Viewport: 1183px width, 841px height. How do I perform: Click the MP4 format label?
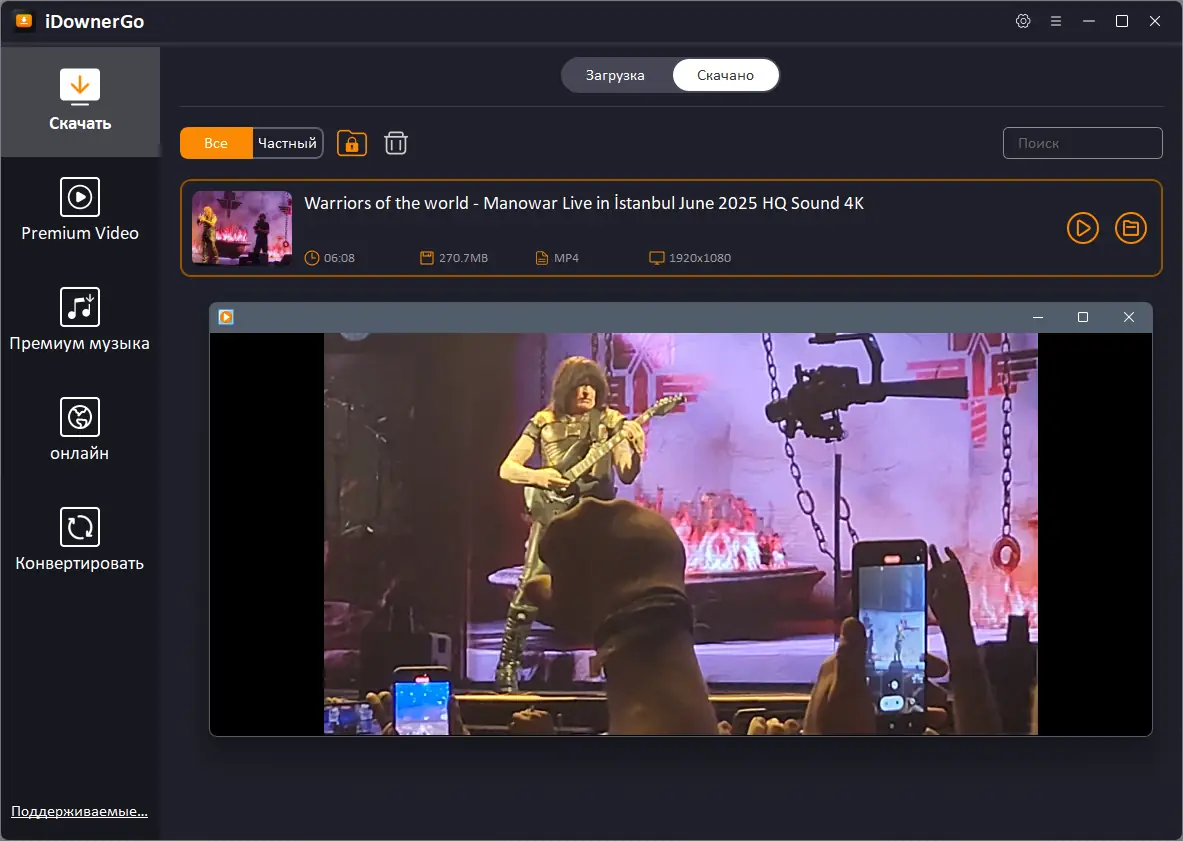click(x=566, y=258)
